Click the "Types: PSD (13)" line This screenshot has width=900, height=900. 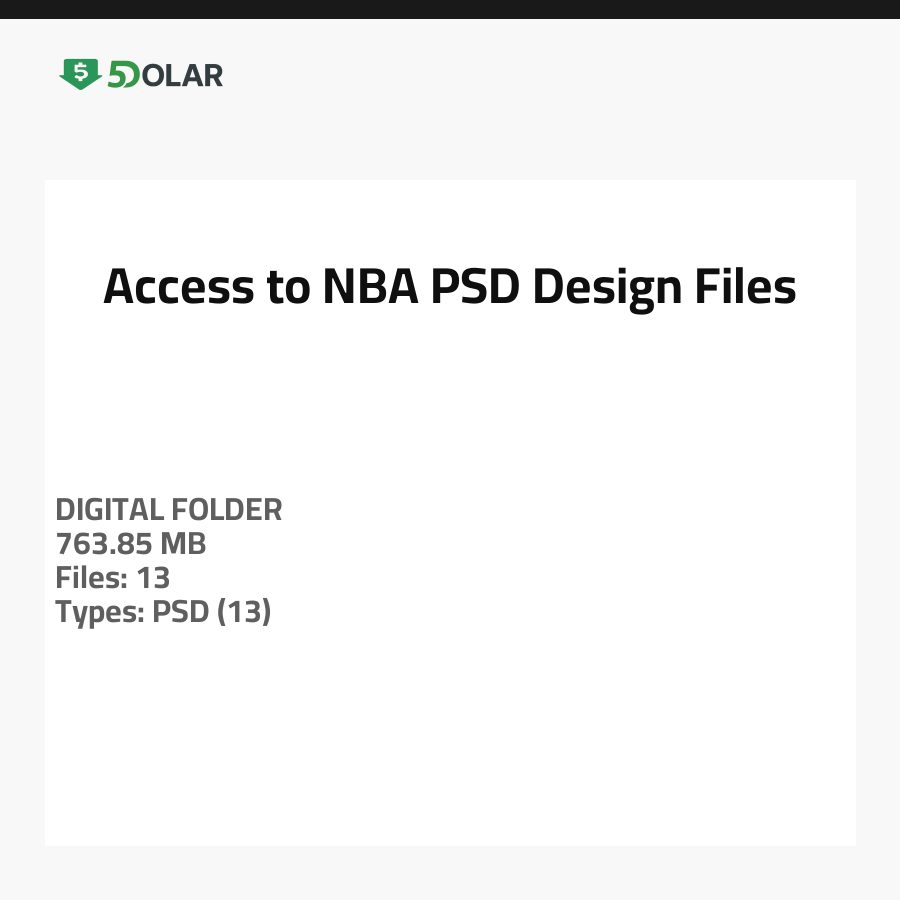click(163, 612)
